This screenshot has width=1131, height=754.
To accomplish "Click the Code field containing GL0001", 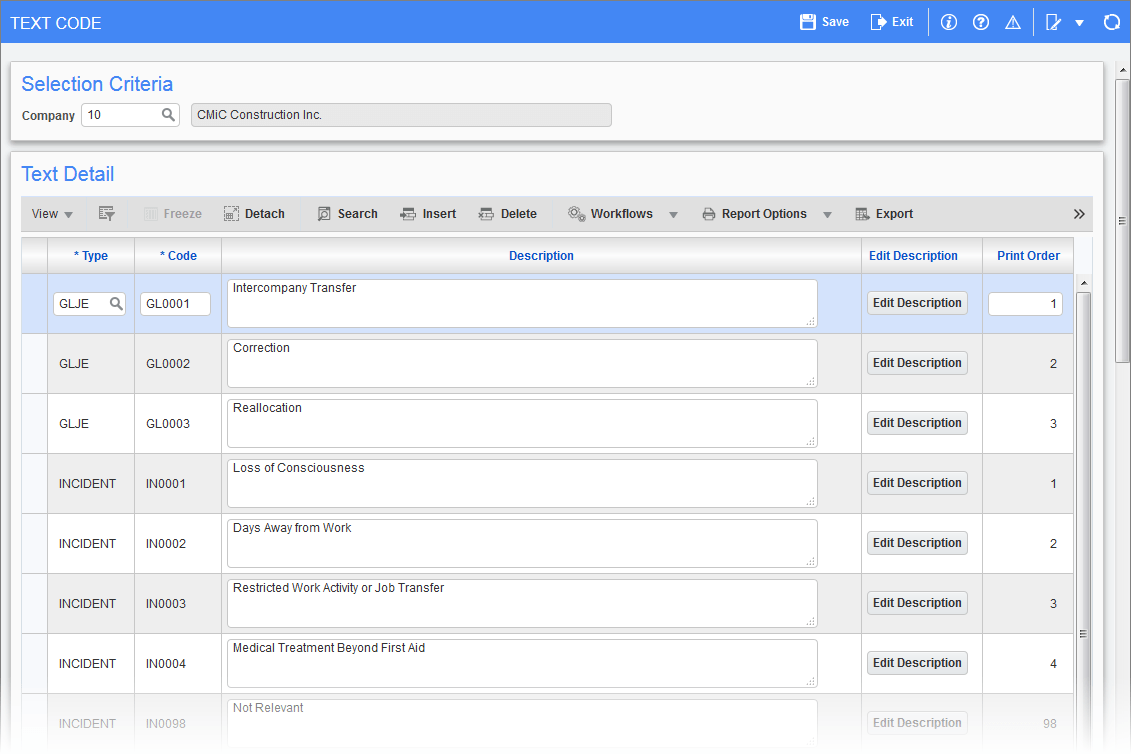I will [175, 304].
